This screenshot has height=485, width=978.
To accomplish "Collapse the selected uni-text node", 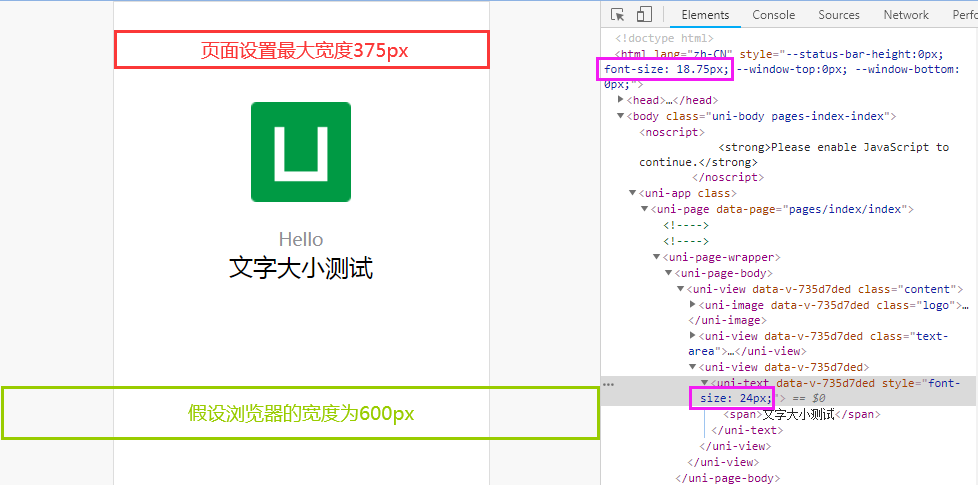I will coord(704,383).
